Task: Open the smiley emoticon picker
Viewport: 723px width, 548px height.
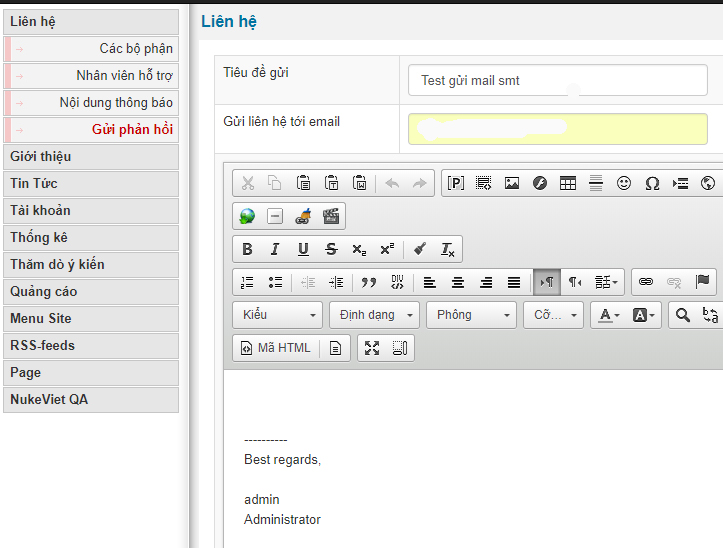Action: coord(624,183)
